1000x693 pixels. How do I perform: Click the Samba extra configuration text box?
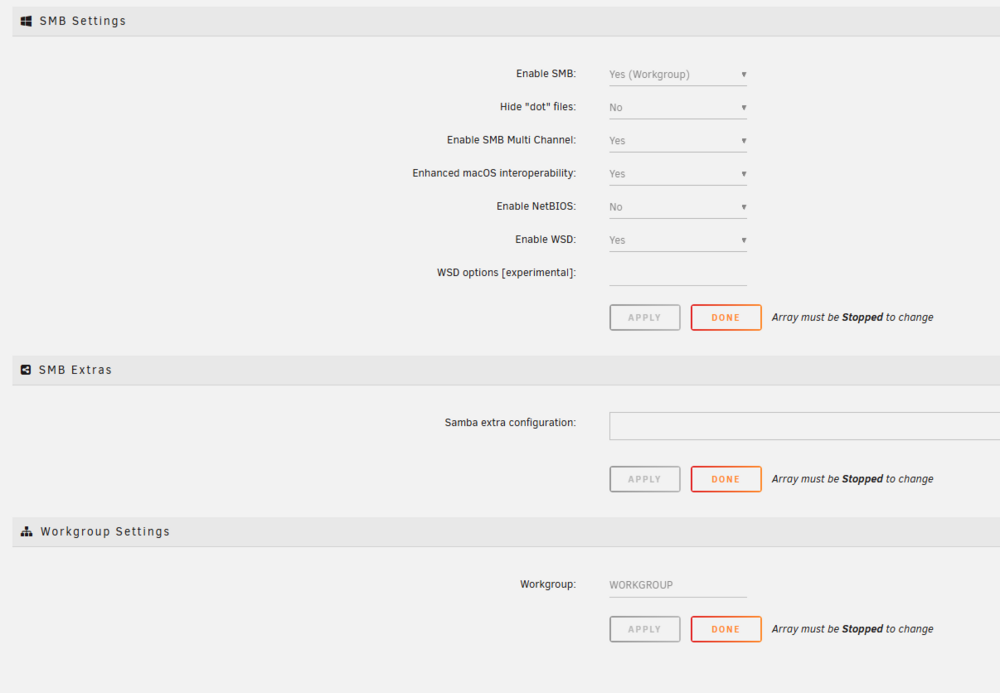[804, 426]
